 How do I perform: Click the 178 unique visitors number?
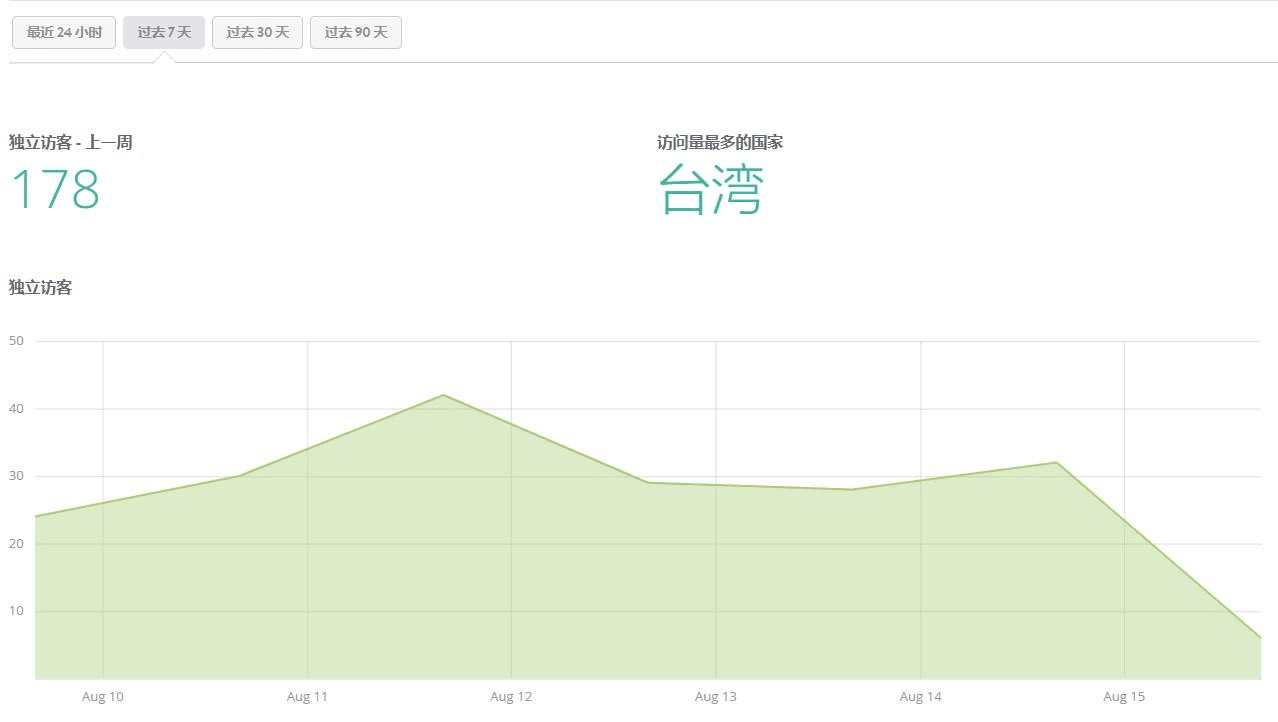pyautogui.click(x=55, y=190)
